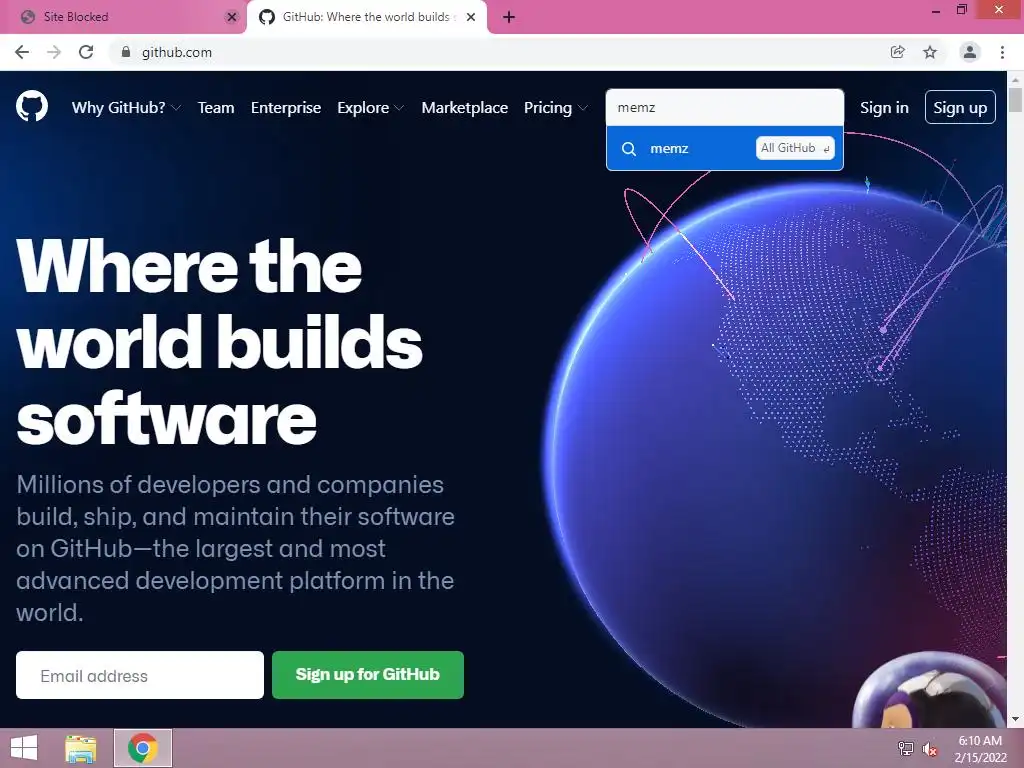Screen dimensions: 1024x768
Task: Select the GitHub browser tab
Action: [366, 17]
